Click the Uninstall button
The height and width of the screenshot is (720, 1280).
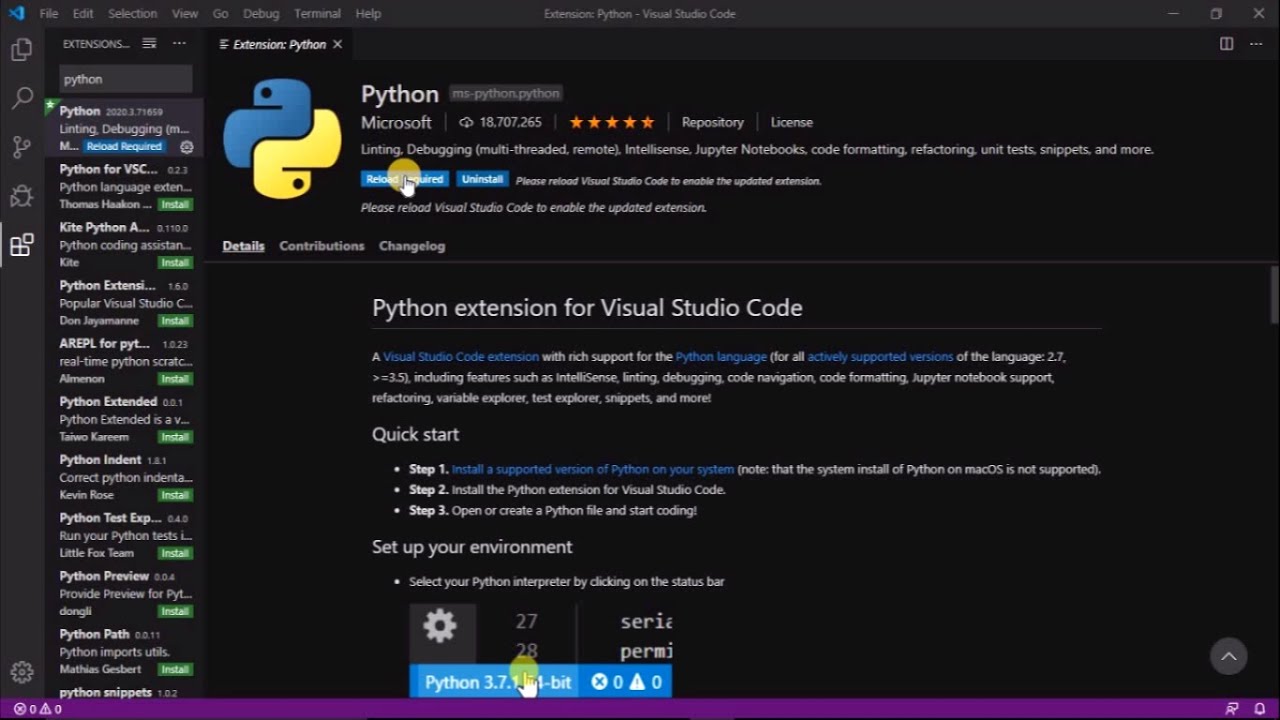tap(482, 180)
